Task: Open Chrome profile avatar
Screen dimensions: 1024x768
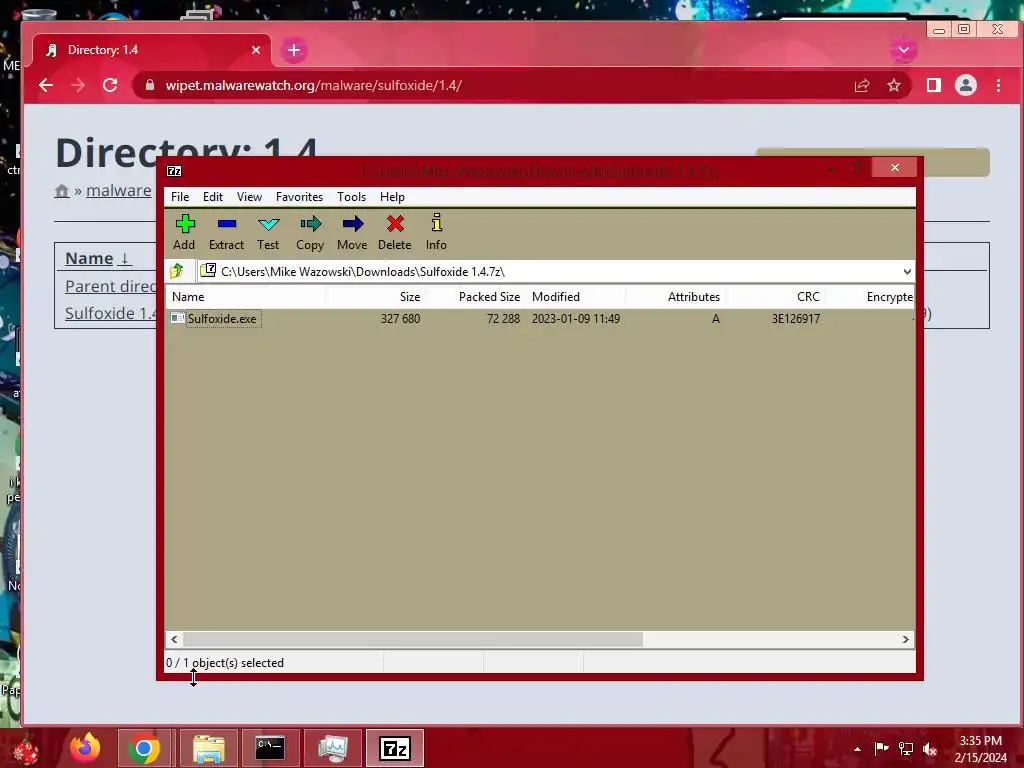Action: 966,86
